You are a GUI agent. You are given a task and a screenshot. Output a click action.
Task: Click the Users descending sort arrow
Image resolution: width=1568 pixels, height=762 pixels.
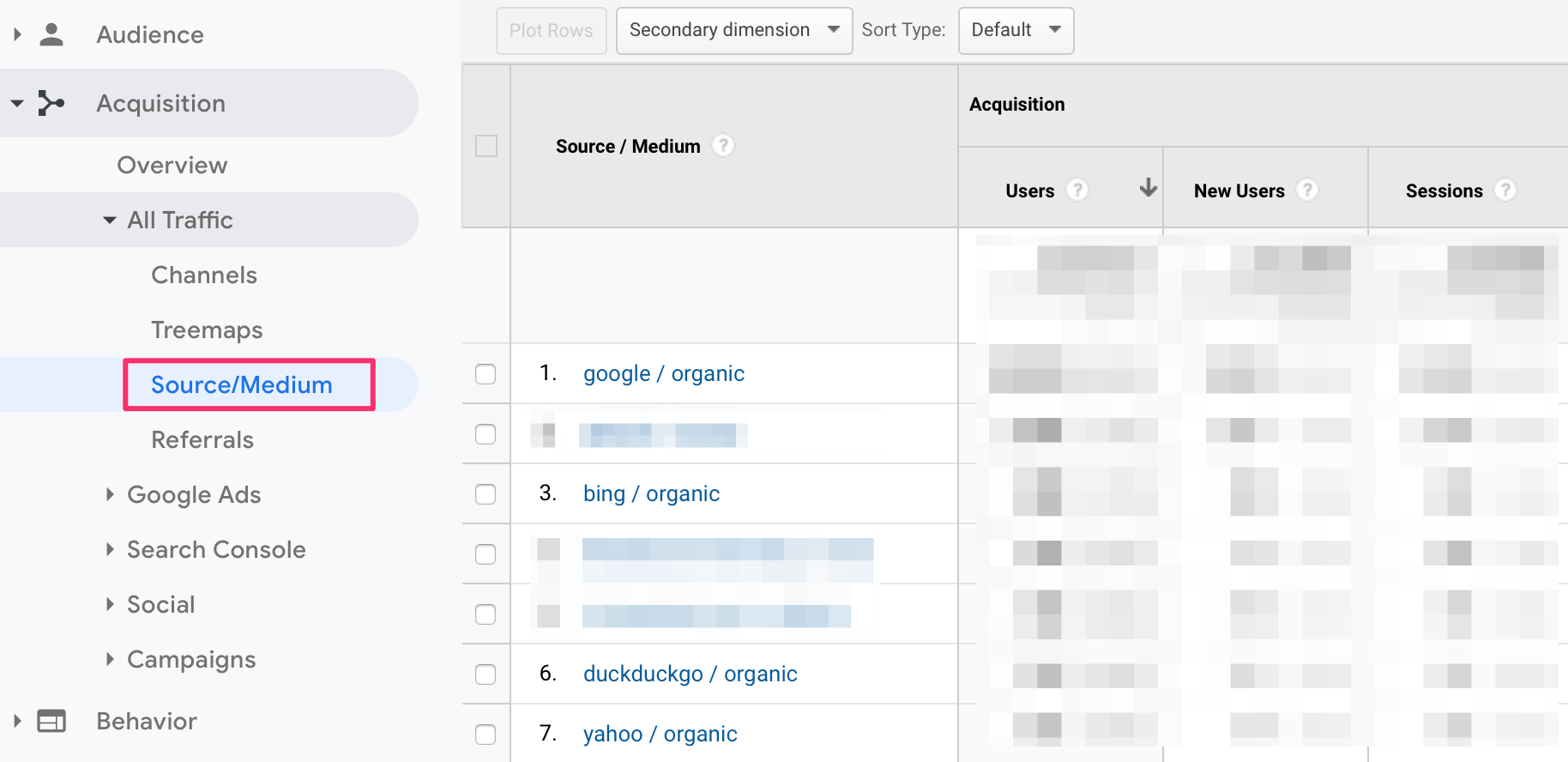tap(1148, 188)
